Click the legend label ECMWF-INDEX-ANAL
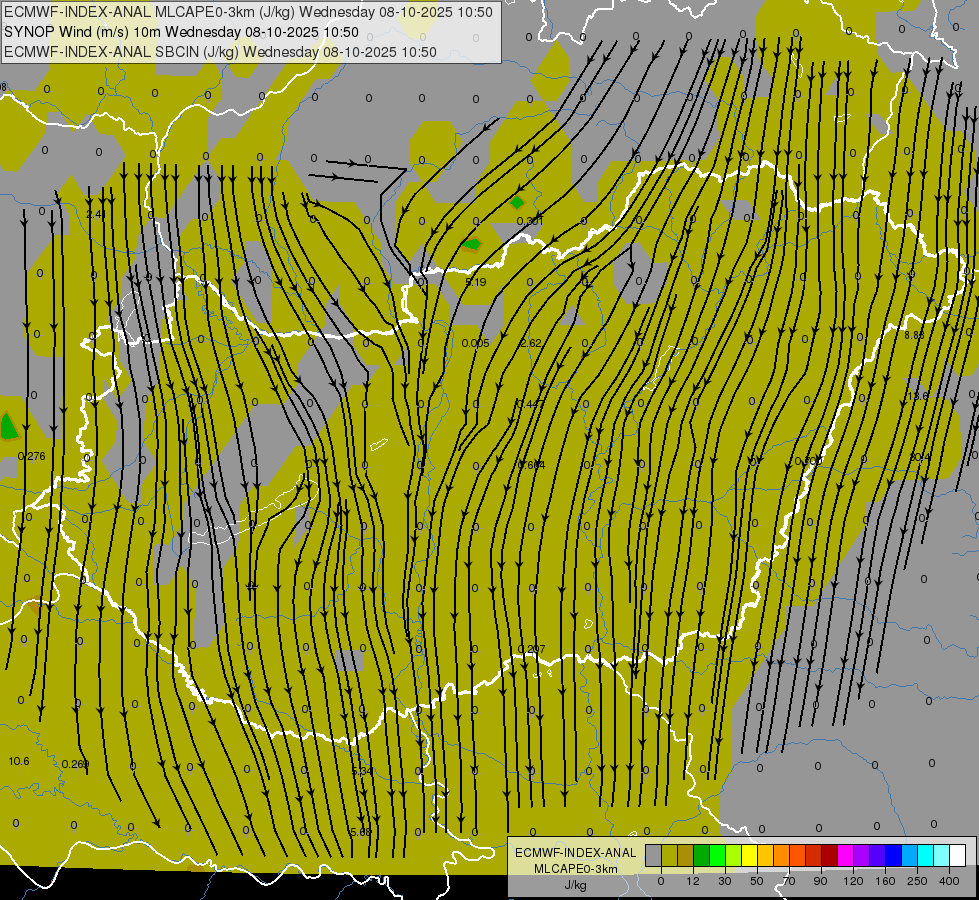This screenshot has width=979, height=900. [x=576, y=853]
